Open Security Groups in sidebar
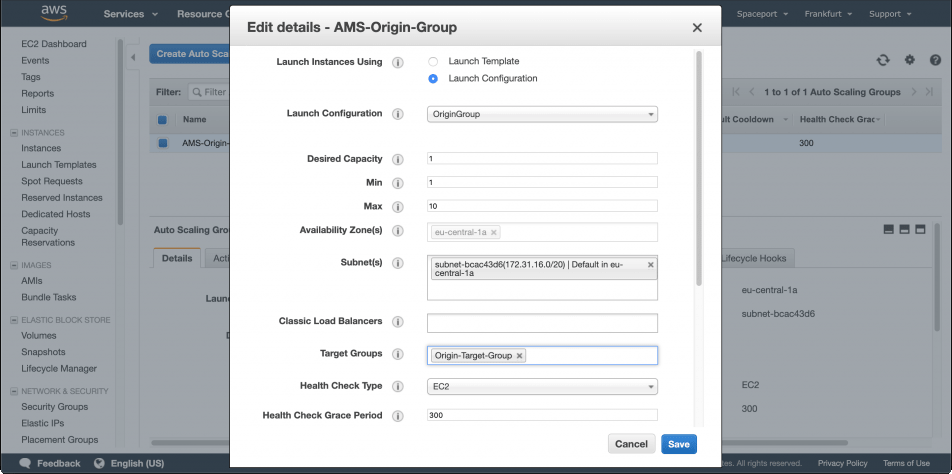This screenshot has height=474, width=952. point(55,407)
